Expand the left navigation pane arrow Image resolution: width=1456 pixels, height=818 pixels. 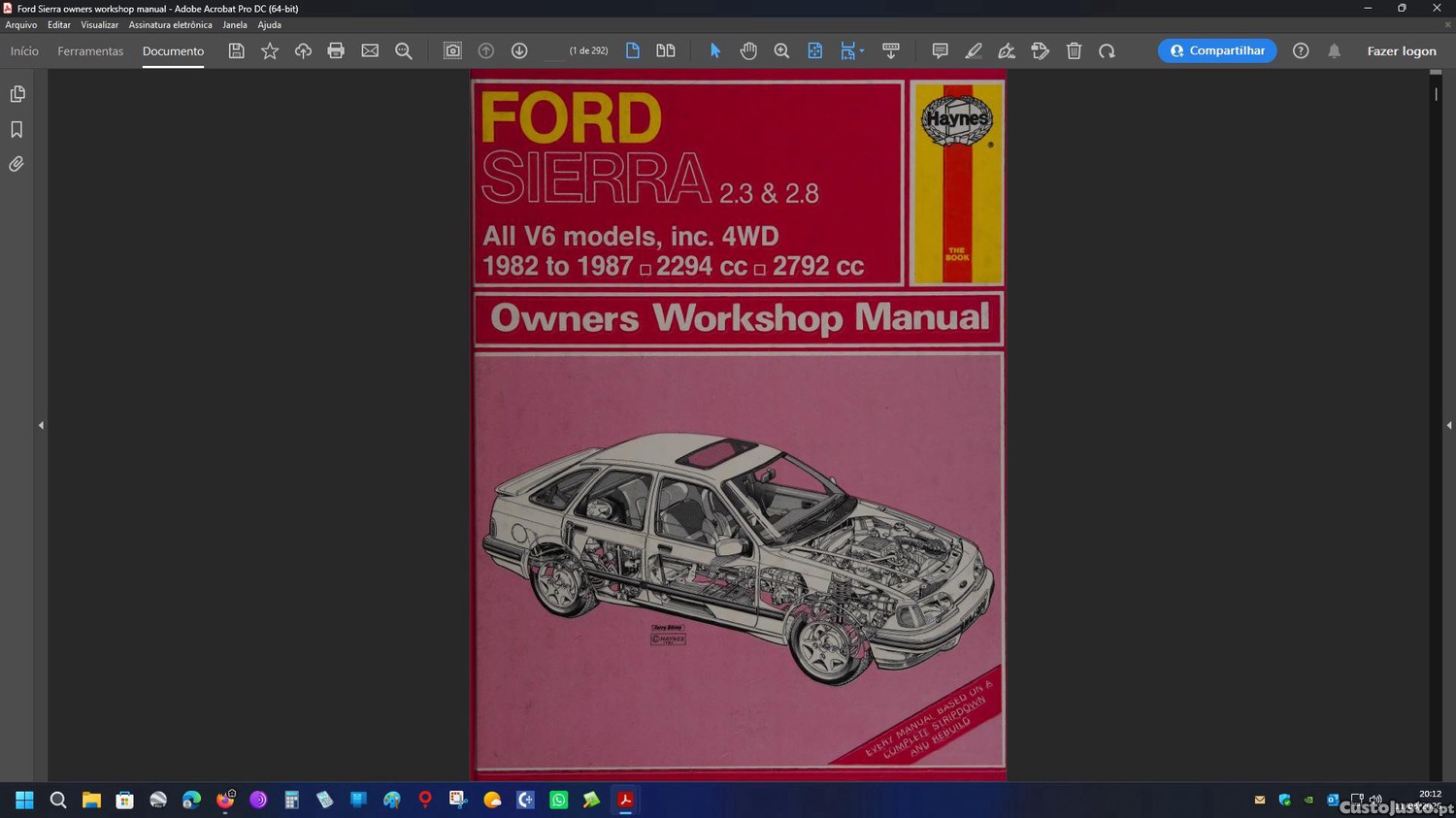[41, 425]
